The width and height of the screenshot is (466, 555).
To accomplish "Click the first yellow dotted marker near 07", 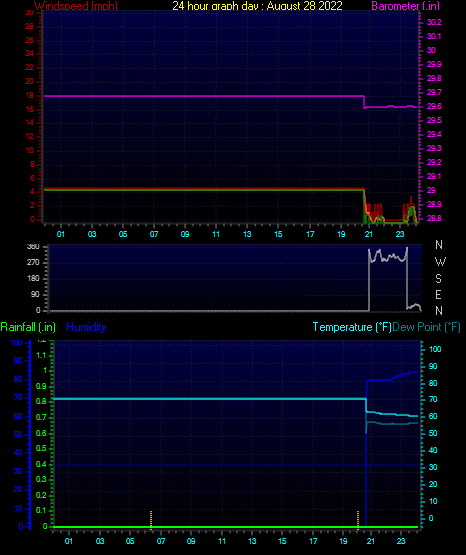I will pyautogui.click(x=151, y=520).
